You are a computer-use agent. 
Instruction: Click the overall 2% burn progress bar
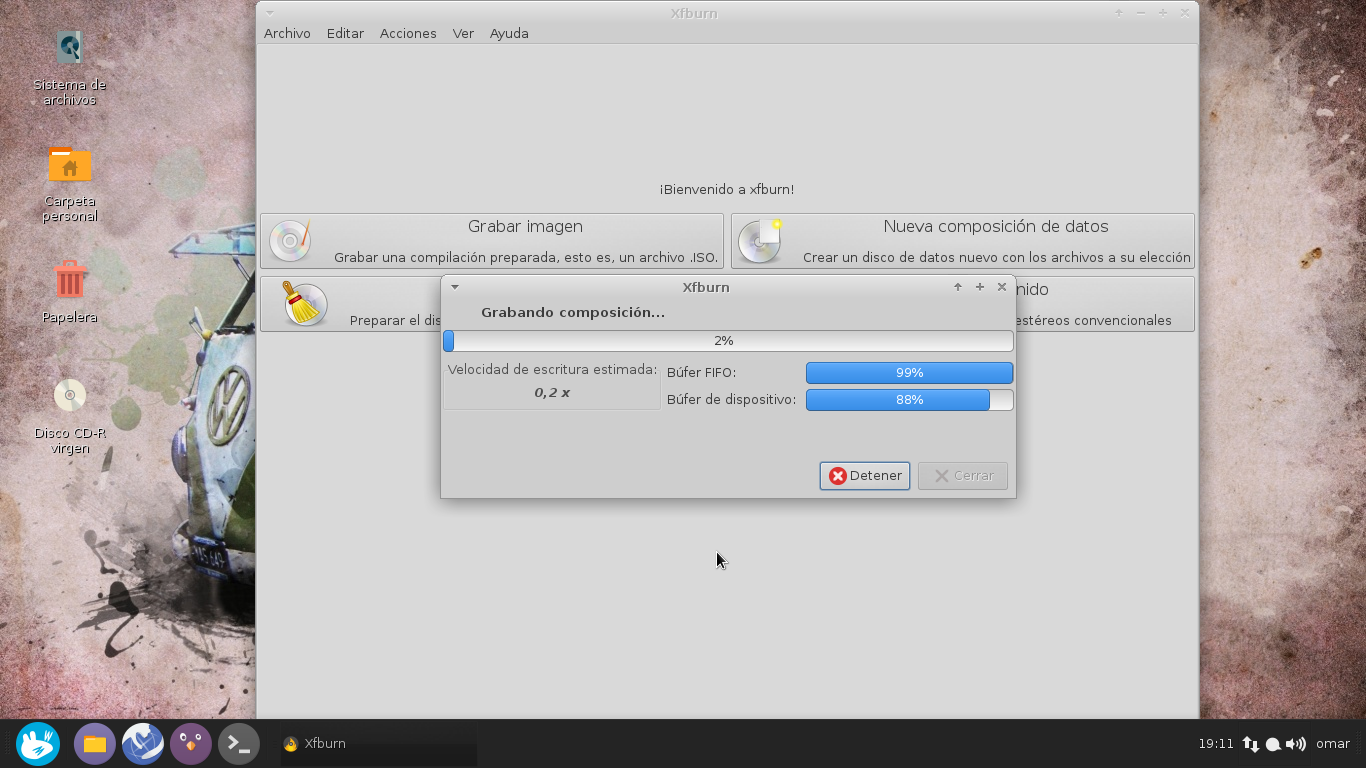pyautogui.click(x=728, y=341)
